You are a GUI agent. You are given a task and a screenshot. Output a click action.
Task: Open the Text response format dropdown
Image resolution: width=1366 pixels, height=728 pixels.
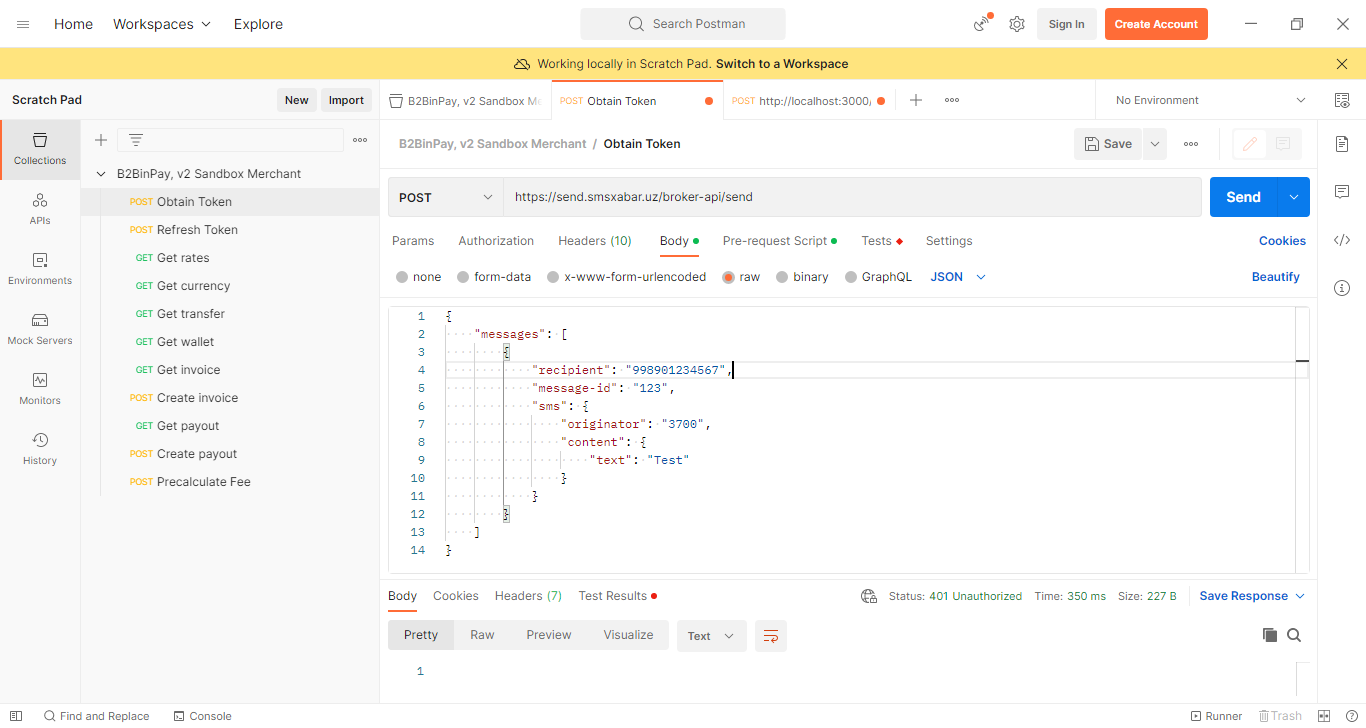pyautogui.click(x=712, y=636)
